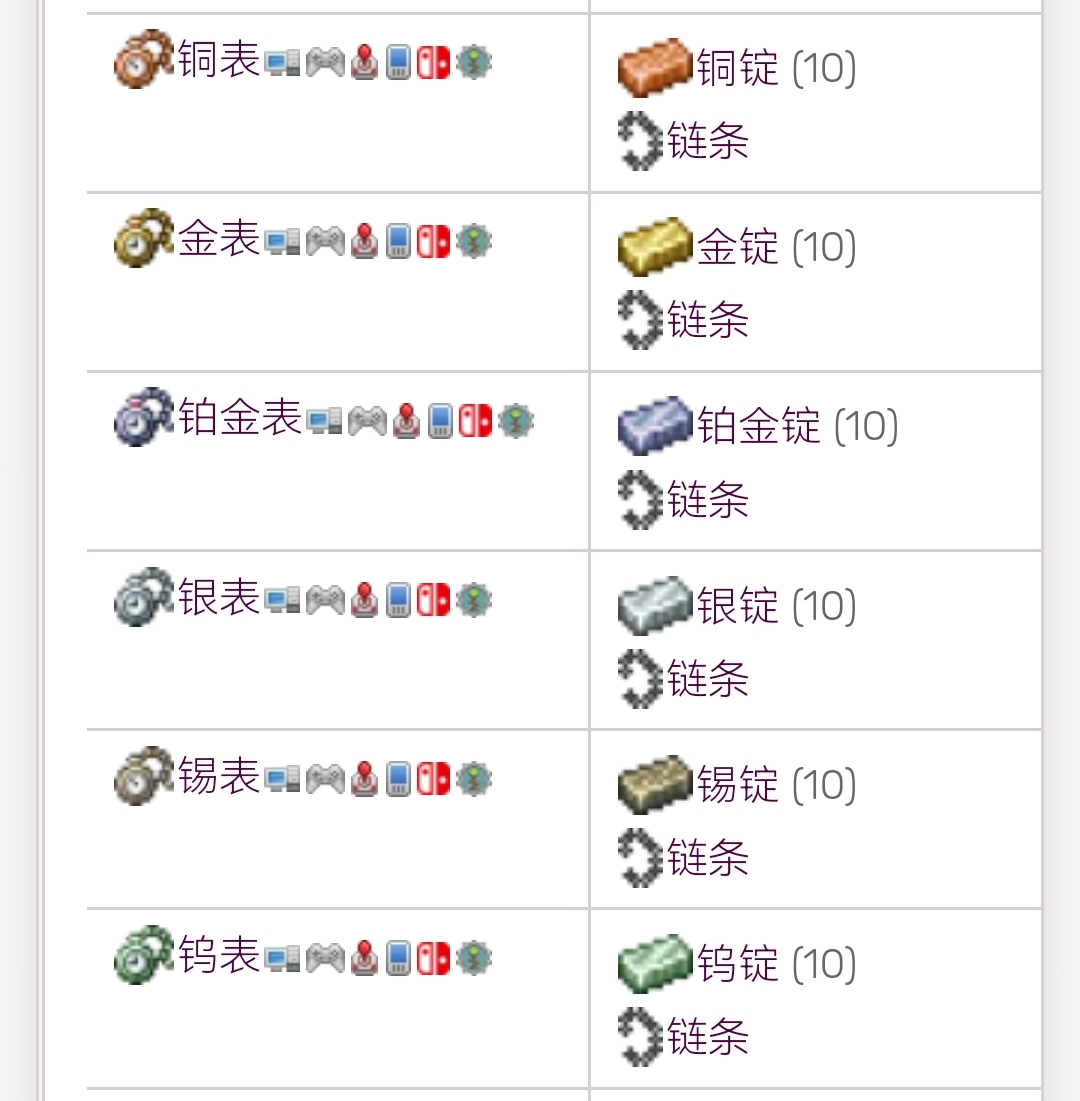Click the Tungsten Watch item icon
1080x1101 pixels.
click(144, 955)
